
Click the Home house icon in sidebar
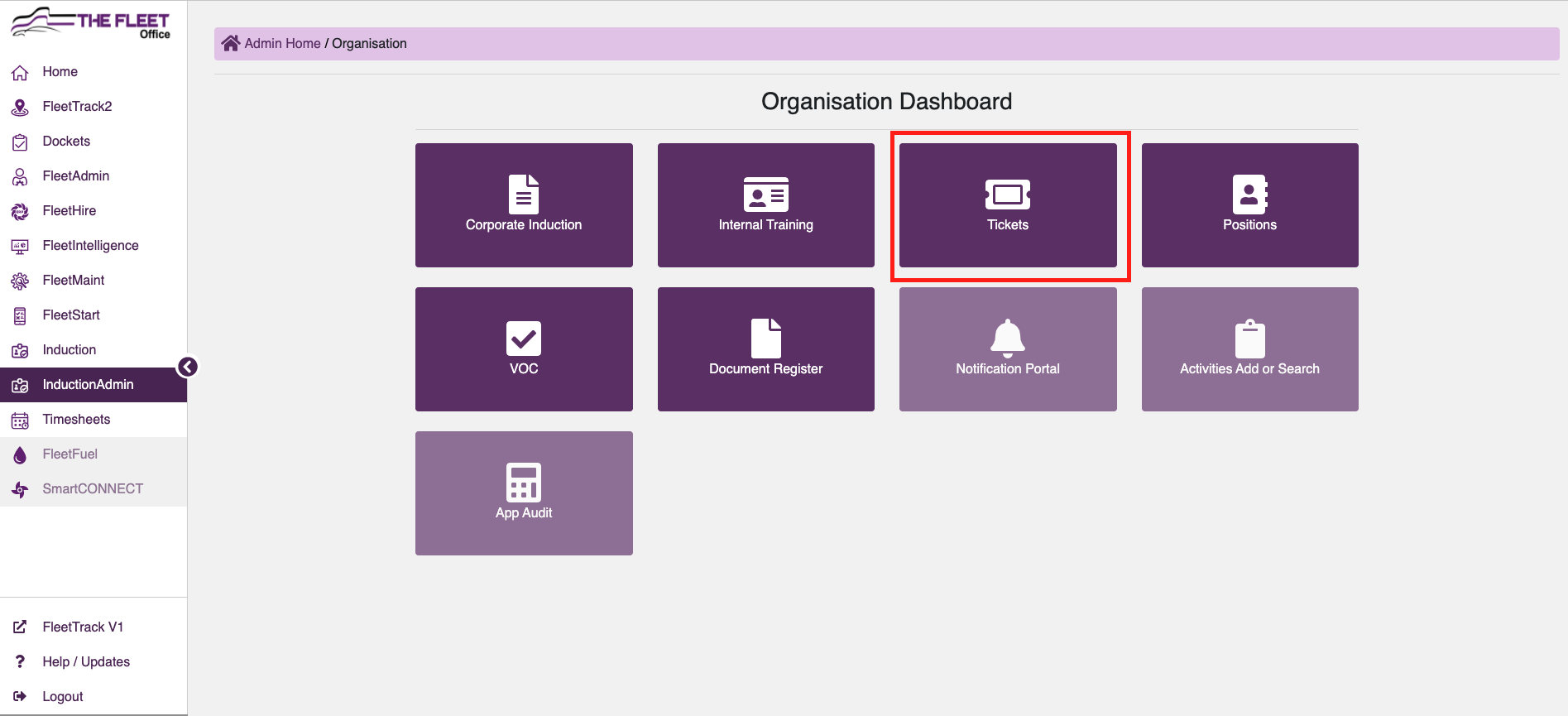(20, 73)
